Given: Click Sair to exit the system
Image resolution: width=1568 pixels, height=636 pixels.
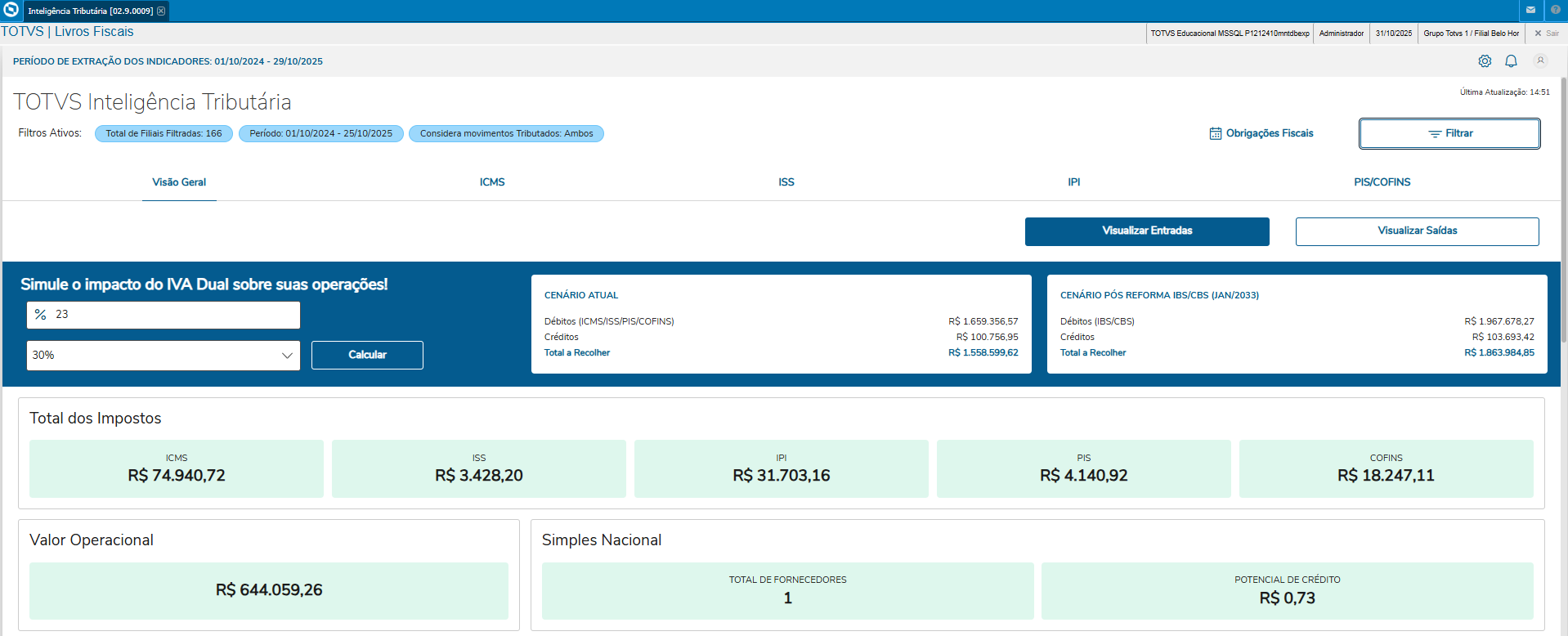Looking at the screenshot, I should click(x=1547, y=34).
